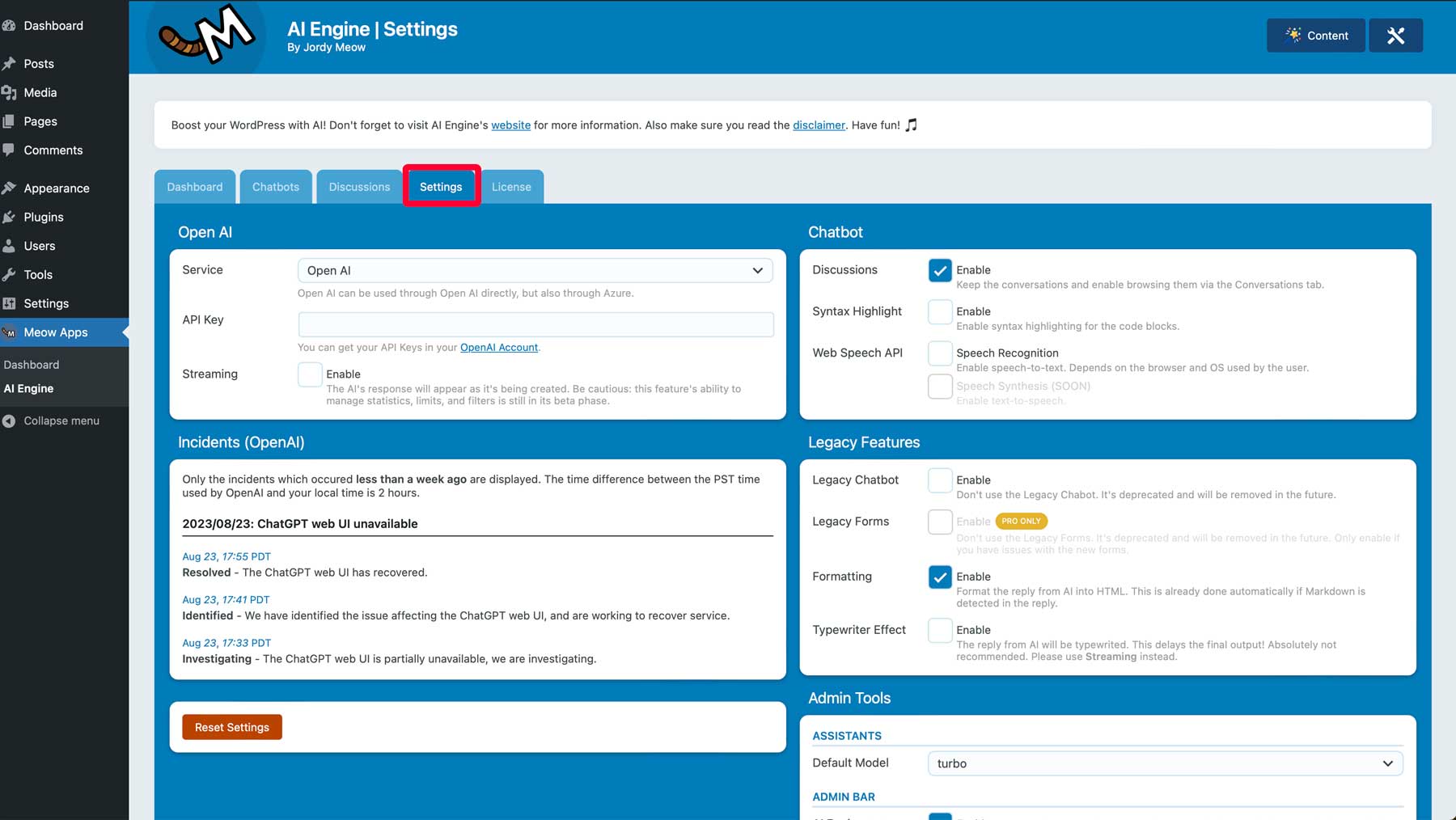This screenshot has height=820, width=1456.
Task: Open the License tab
Action: click(x=511, y=187)
